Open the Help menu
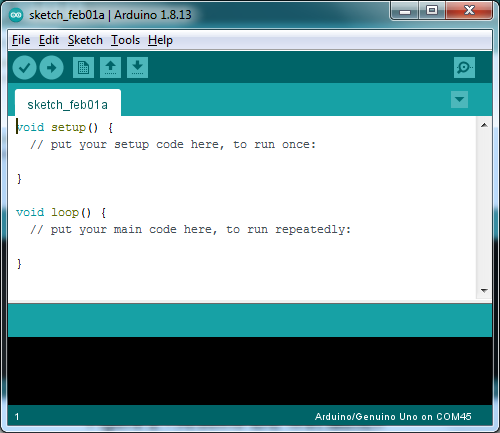The height and width of the screenshot is (433, 500). tap(160, 40)
